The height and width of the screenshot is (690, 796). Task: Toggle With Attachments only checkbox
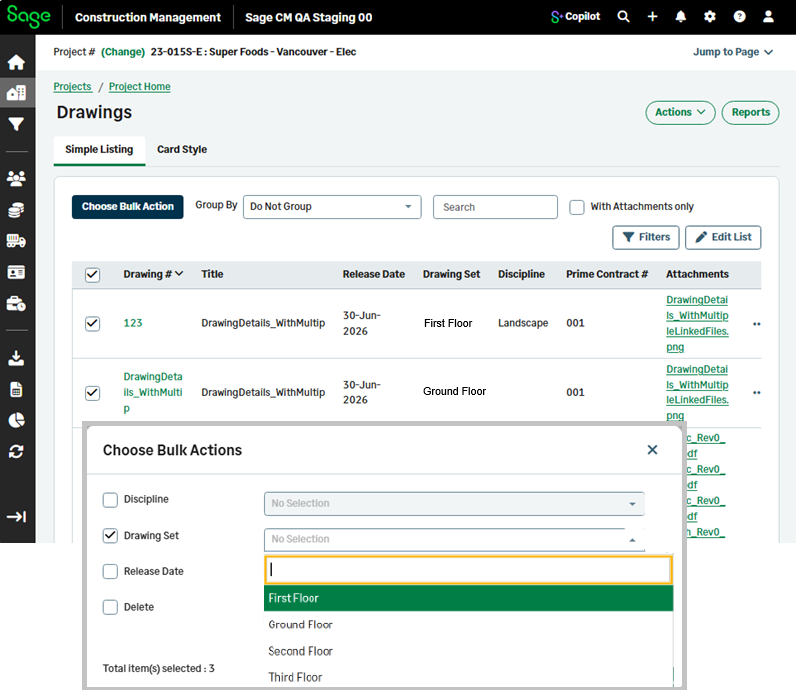click(577, 207)
